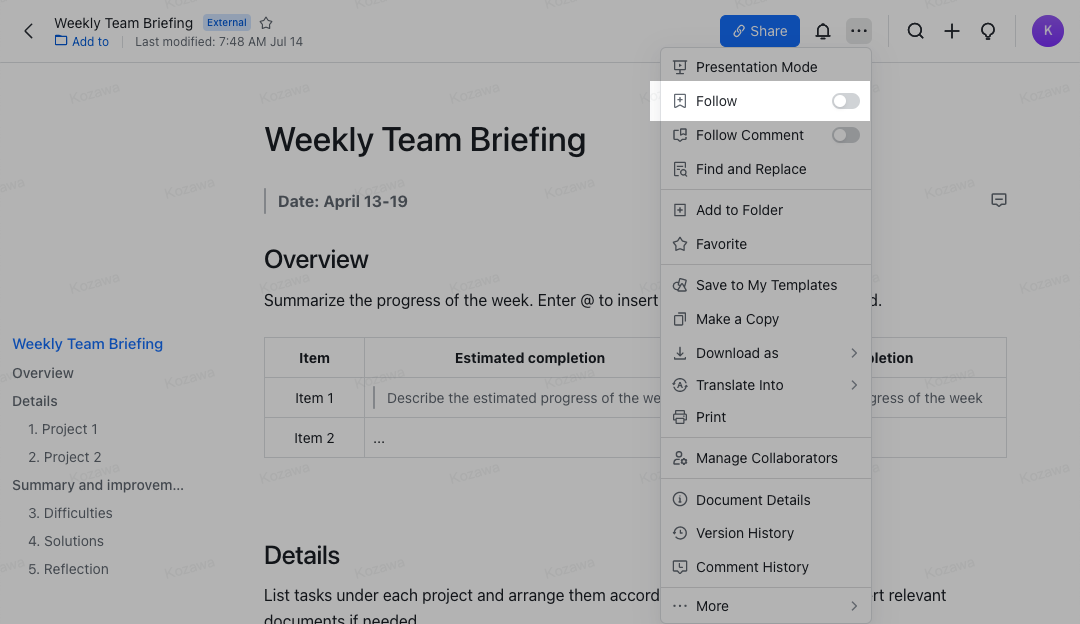Click the ellipsis more-options icon
The width and height of the screenshot is (1080, 624).
coord(859,31)
